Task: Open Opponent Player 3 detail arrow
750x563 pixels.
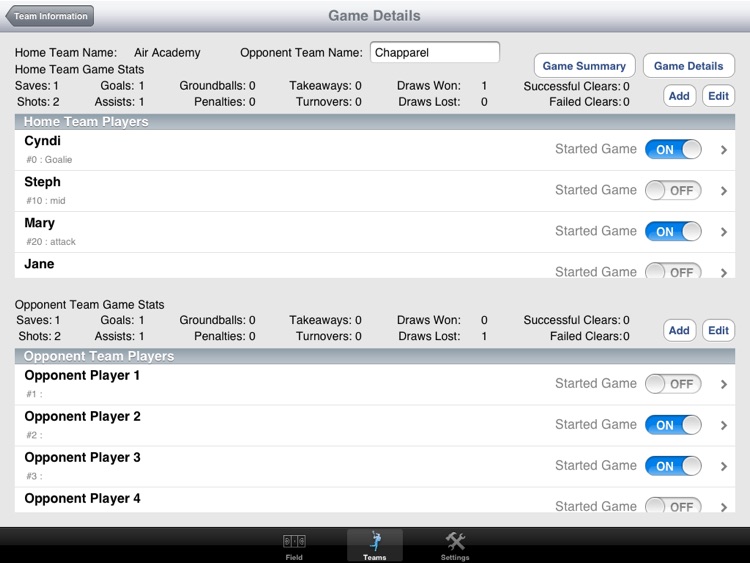Action: pos(724,466)
